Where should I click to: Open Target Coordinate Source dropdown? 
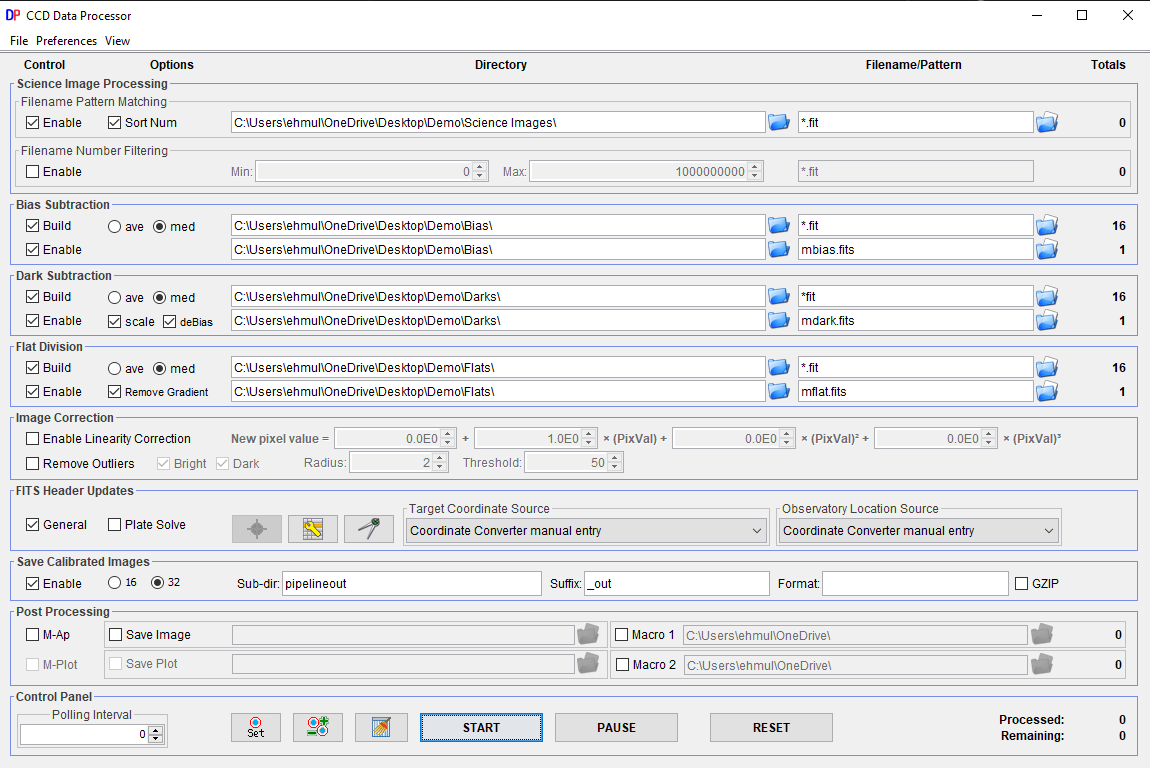(586, 531)
